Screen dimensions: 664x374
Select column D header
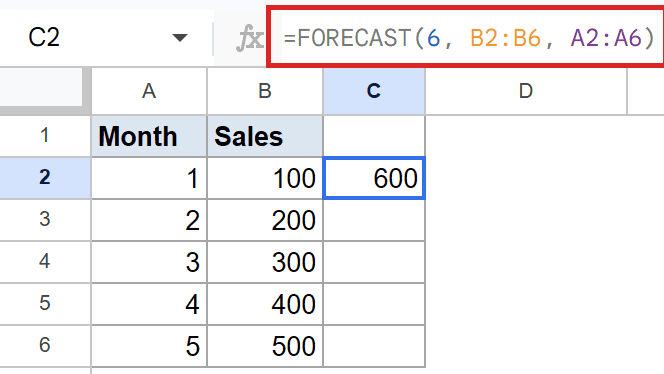click(526, 91)
